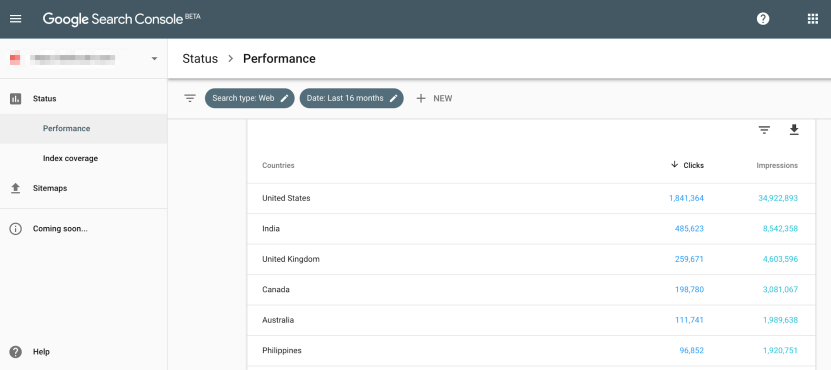Click the breadcrumb chevron separator

pyautogui.click(x=230, y=59)
